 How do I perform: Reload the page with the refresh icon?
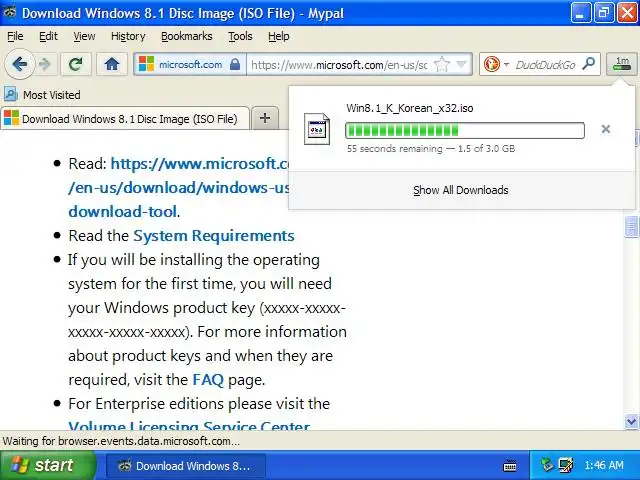coord(76,64)
